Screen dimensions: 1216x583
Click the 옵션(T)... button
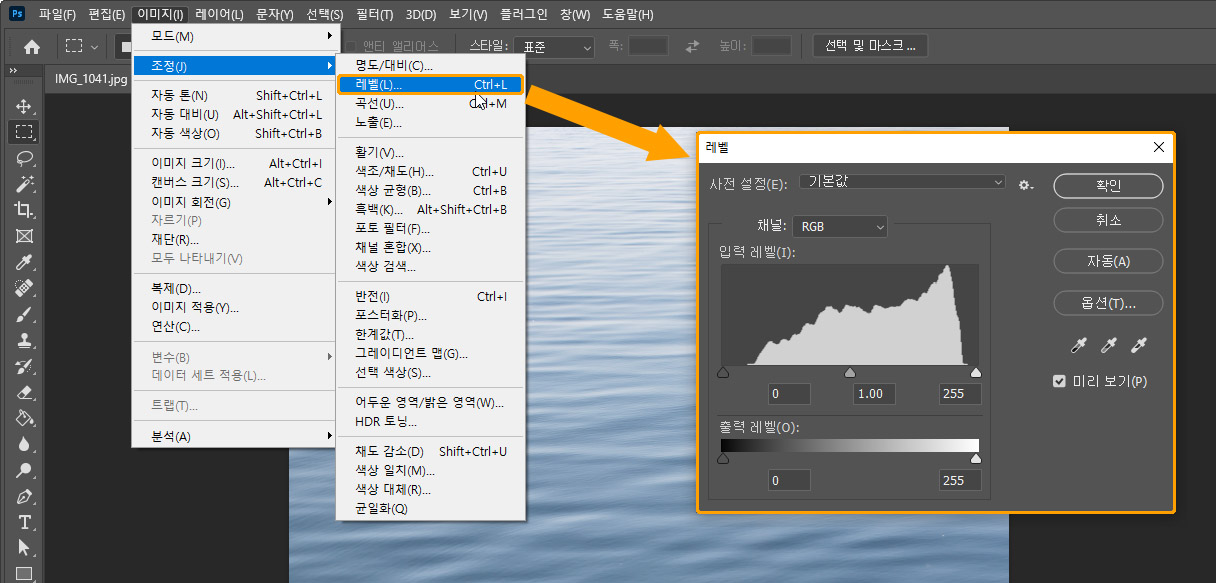click(1108, 302)
